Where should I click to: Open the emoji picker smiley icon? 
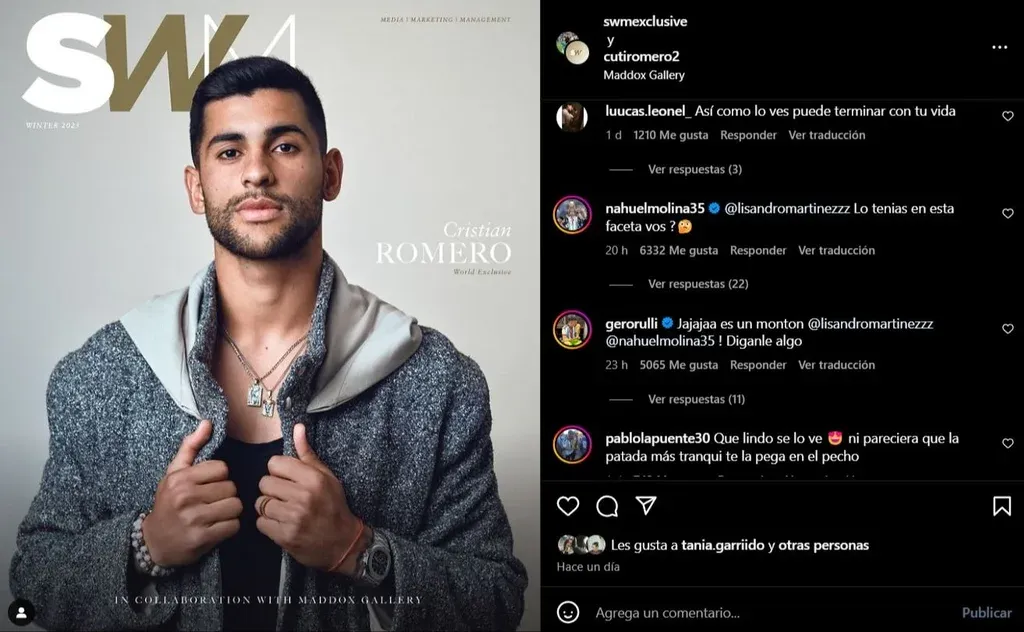(568, 612)
